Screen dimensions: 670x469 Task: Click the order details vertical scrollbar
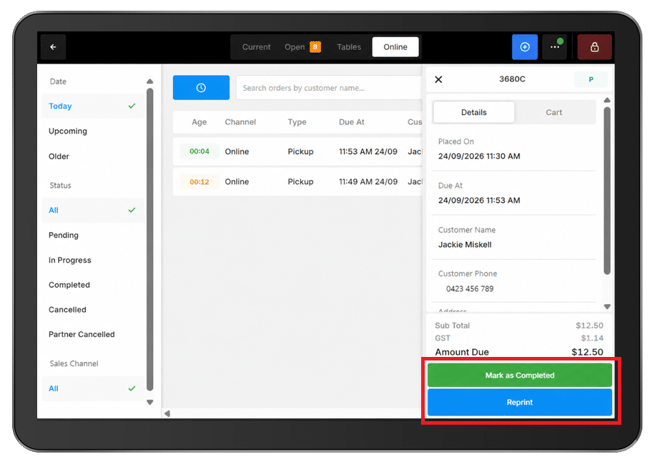[x=607, y=191]
